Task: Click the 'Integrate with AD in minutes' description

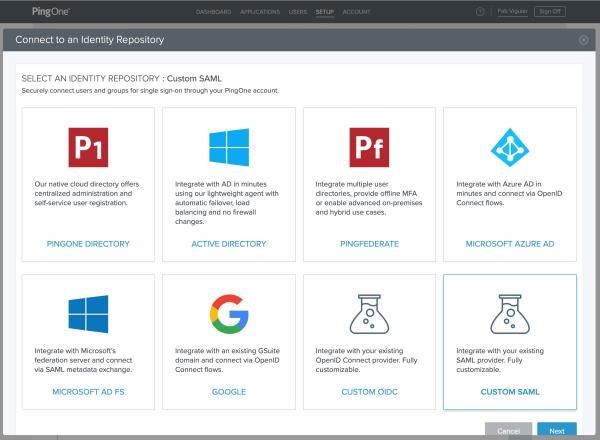Action: tap(227, 203)
